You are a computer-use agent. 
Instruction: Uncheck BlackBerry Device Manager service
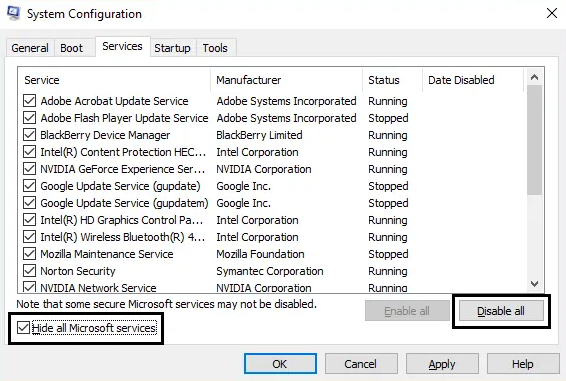pos(30,135)
